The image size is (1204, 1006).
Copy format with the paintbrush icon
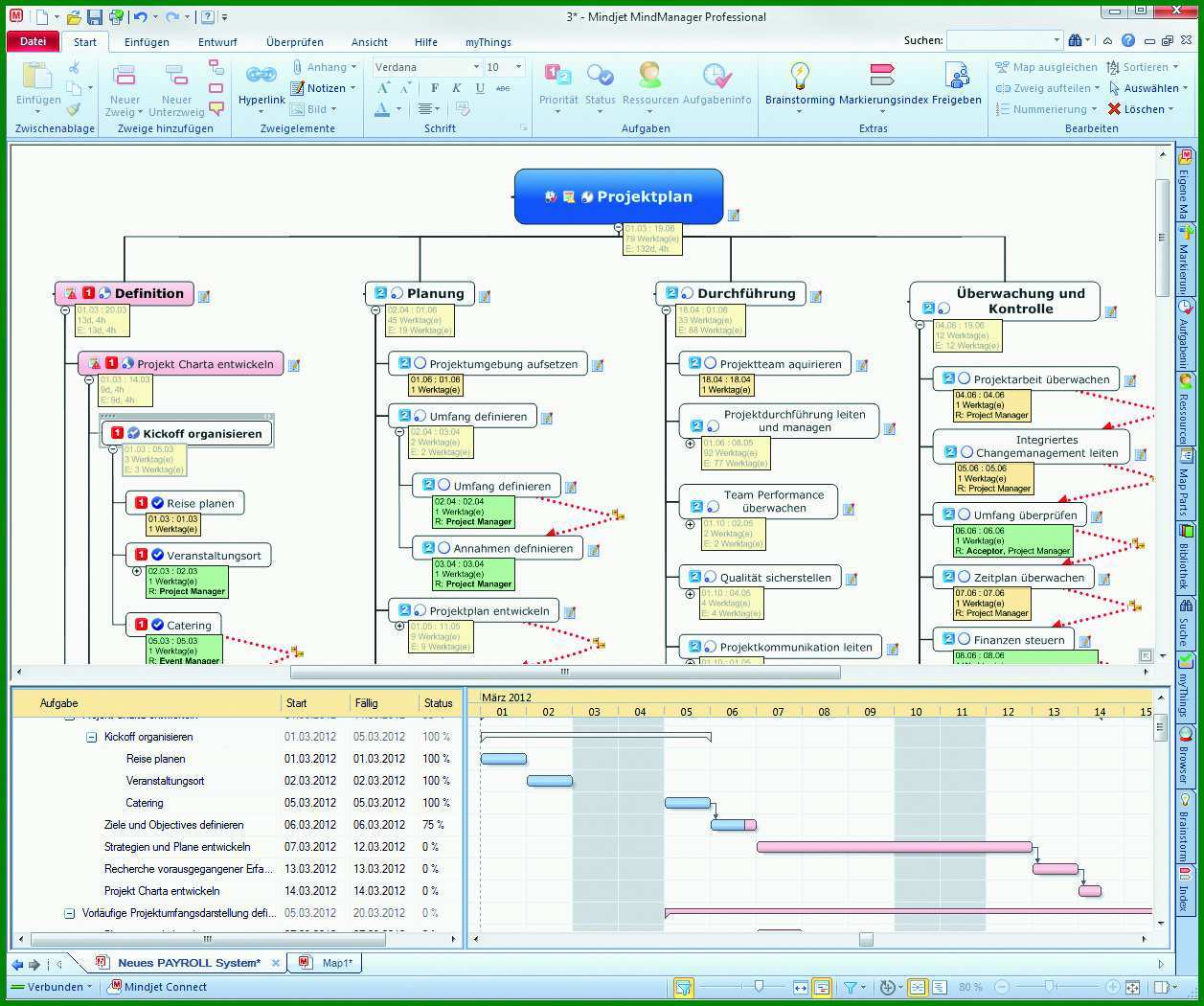(74, 109)
